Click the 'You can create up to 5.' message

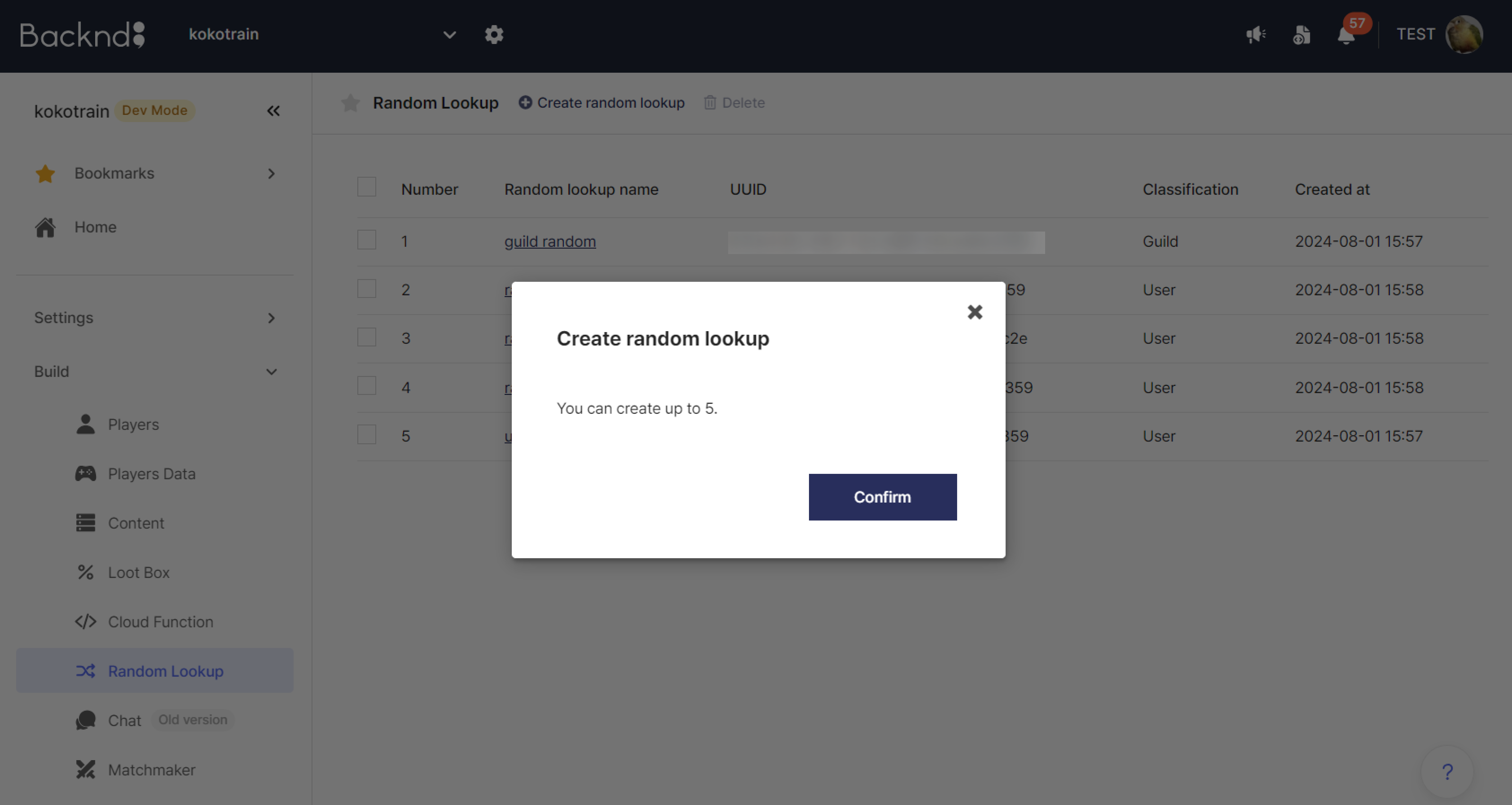click(x=636, y=408)
